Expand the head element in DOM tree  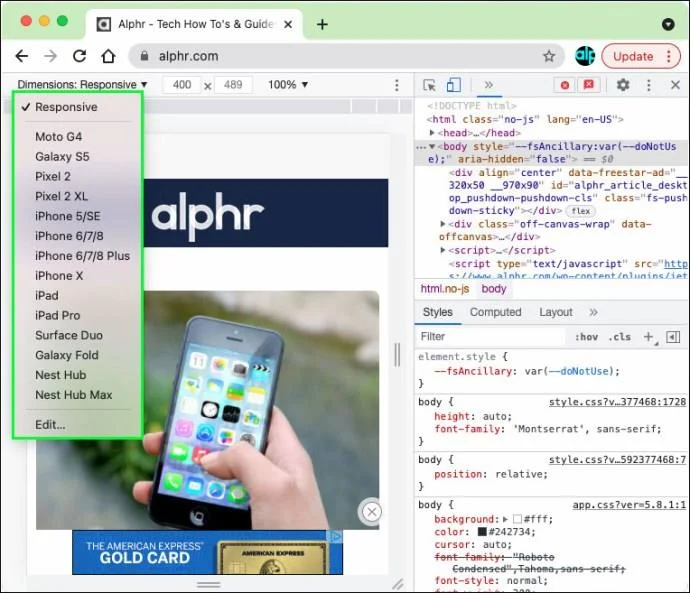click(x=432, y=132)
